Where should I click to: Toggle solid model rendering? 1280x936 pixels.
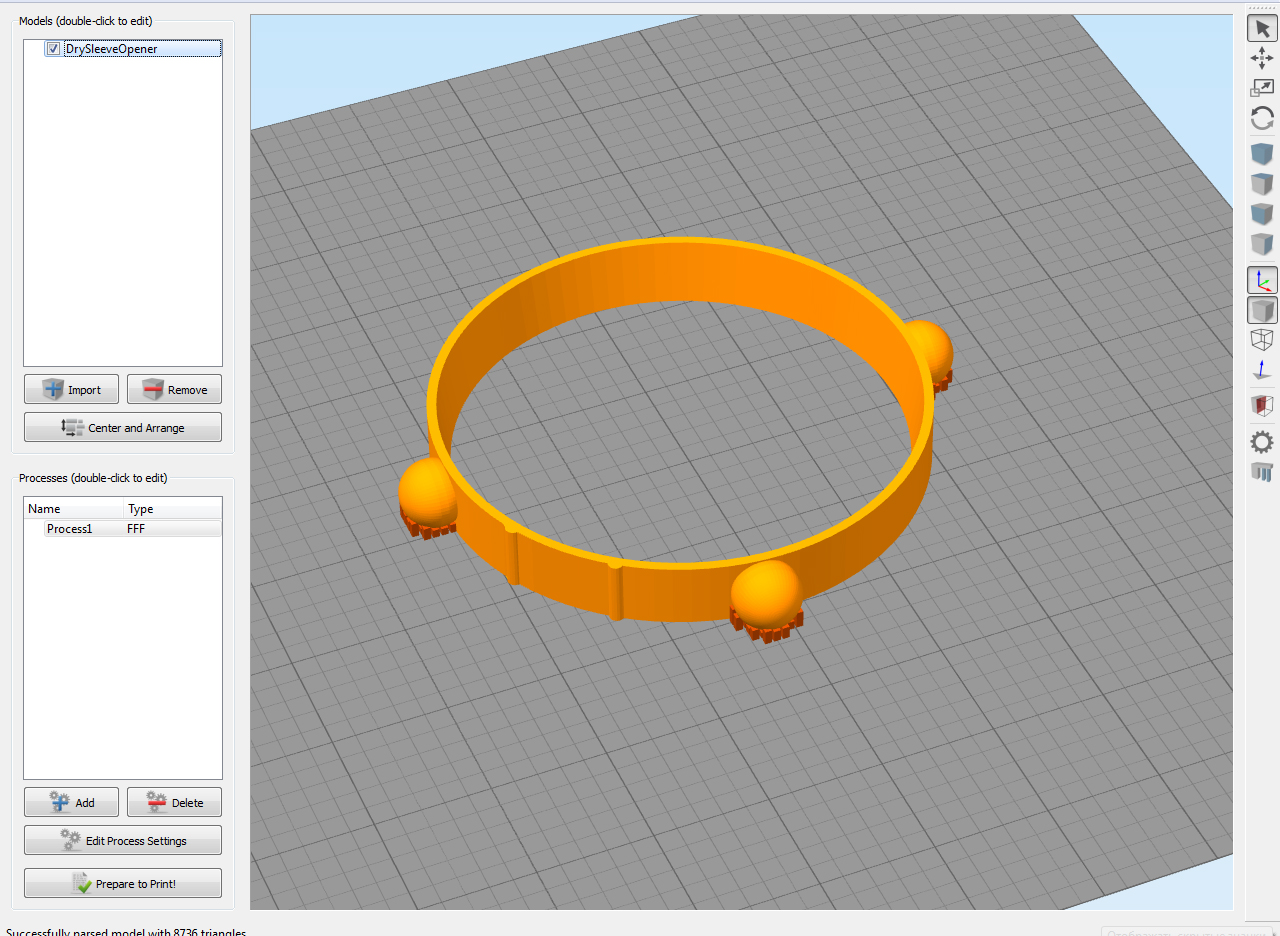tap(1262, 310)
